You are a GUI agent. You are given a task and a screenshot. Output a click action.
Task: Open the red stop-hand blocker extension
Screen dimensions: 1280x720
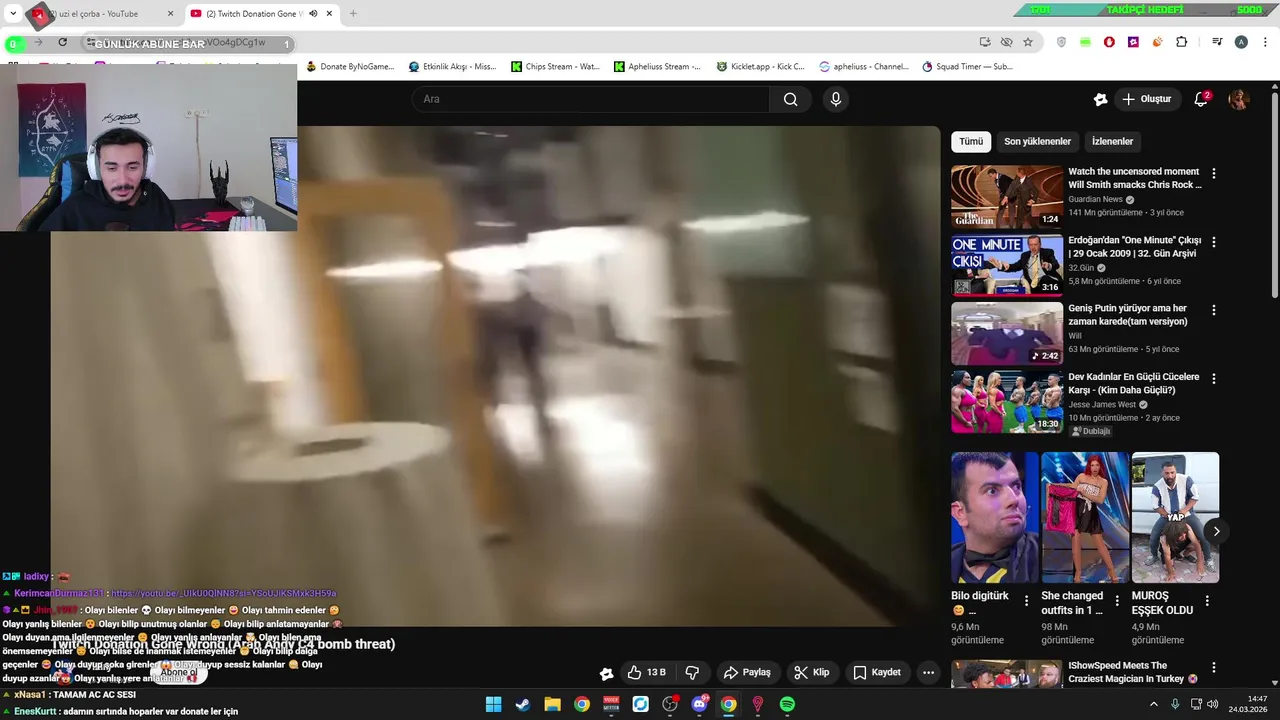pos(1109,42)
